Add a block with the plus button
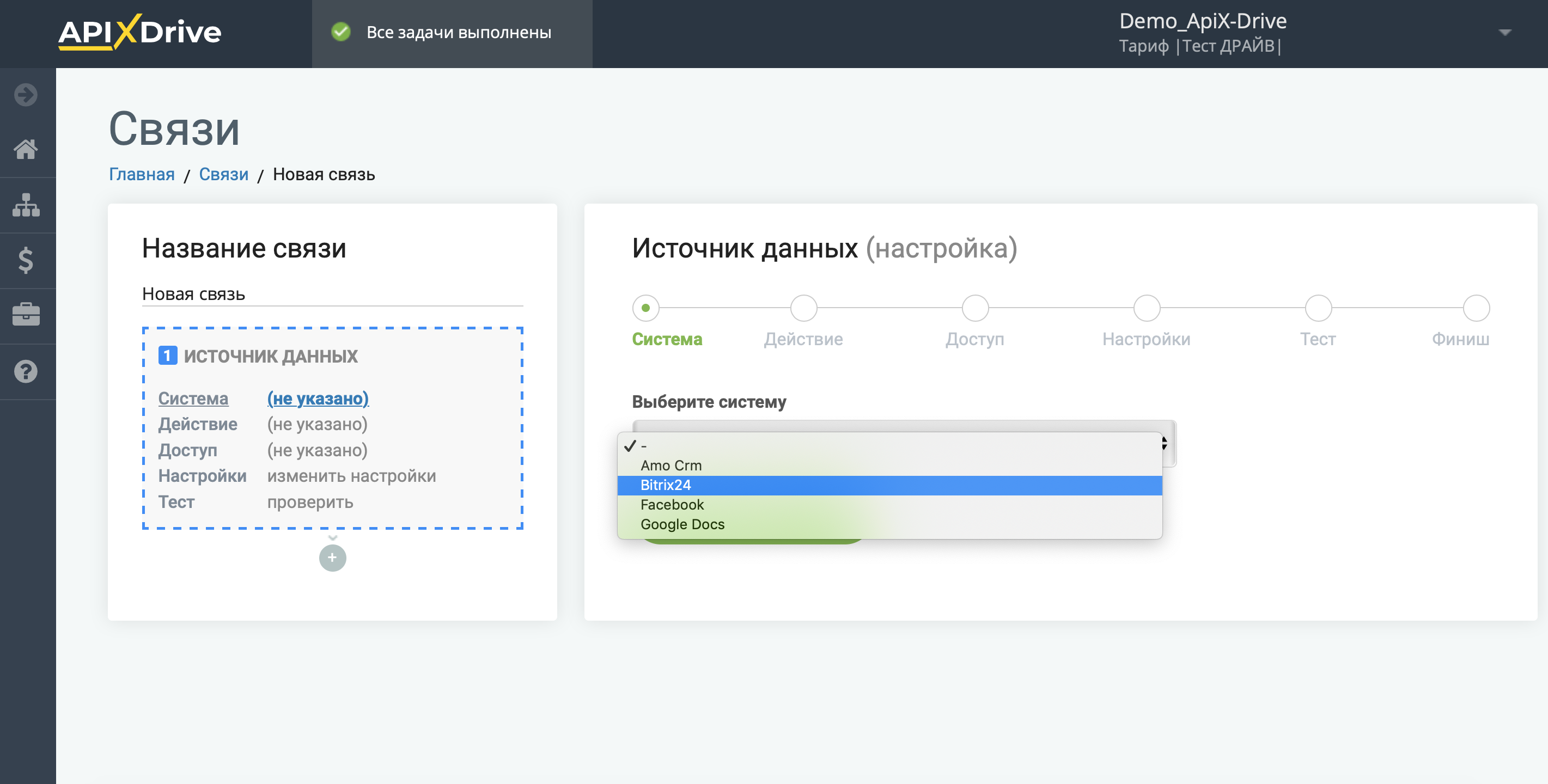Viewport: 1548px width, 784px height. coord(332,558)
